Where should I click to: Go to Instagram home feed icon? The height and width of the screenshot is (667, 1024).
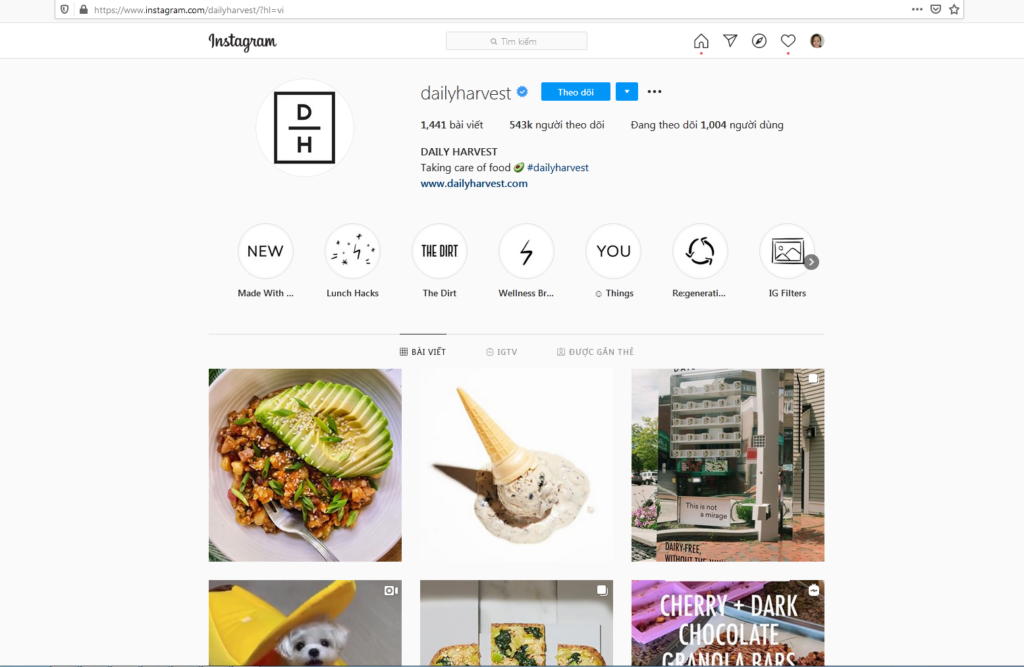click(701, 41)
